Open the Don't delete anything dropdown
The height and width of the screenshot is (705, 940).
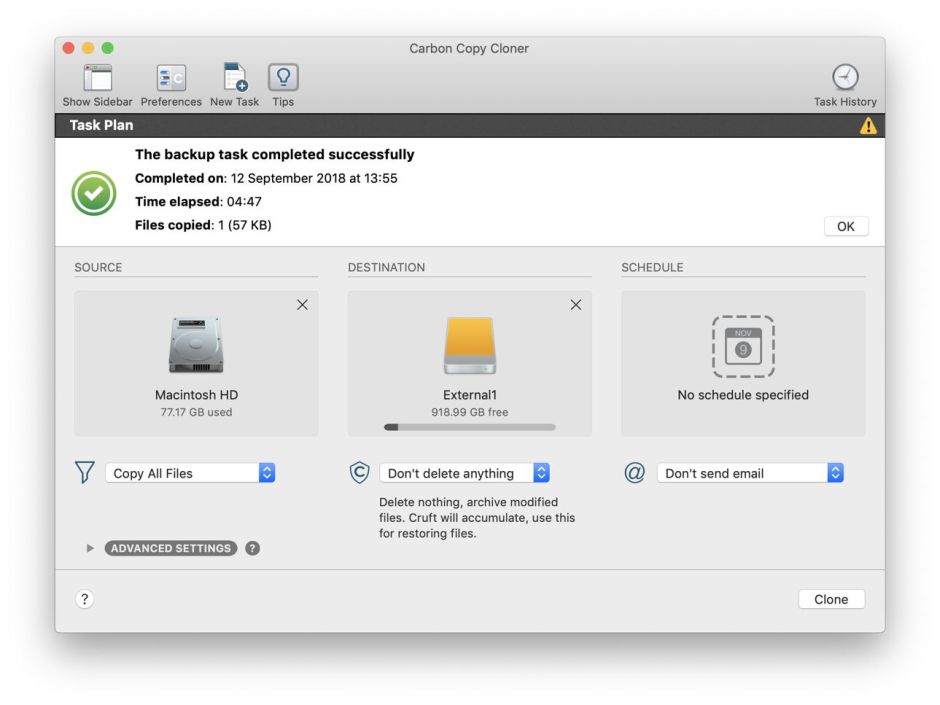[x=464, y=473]
